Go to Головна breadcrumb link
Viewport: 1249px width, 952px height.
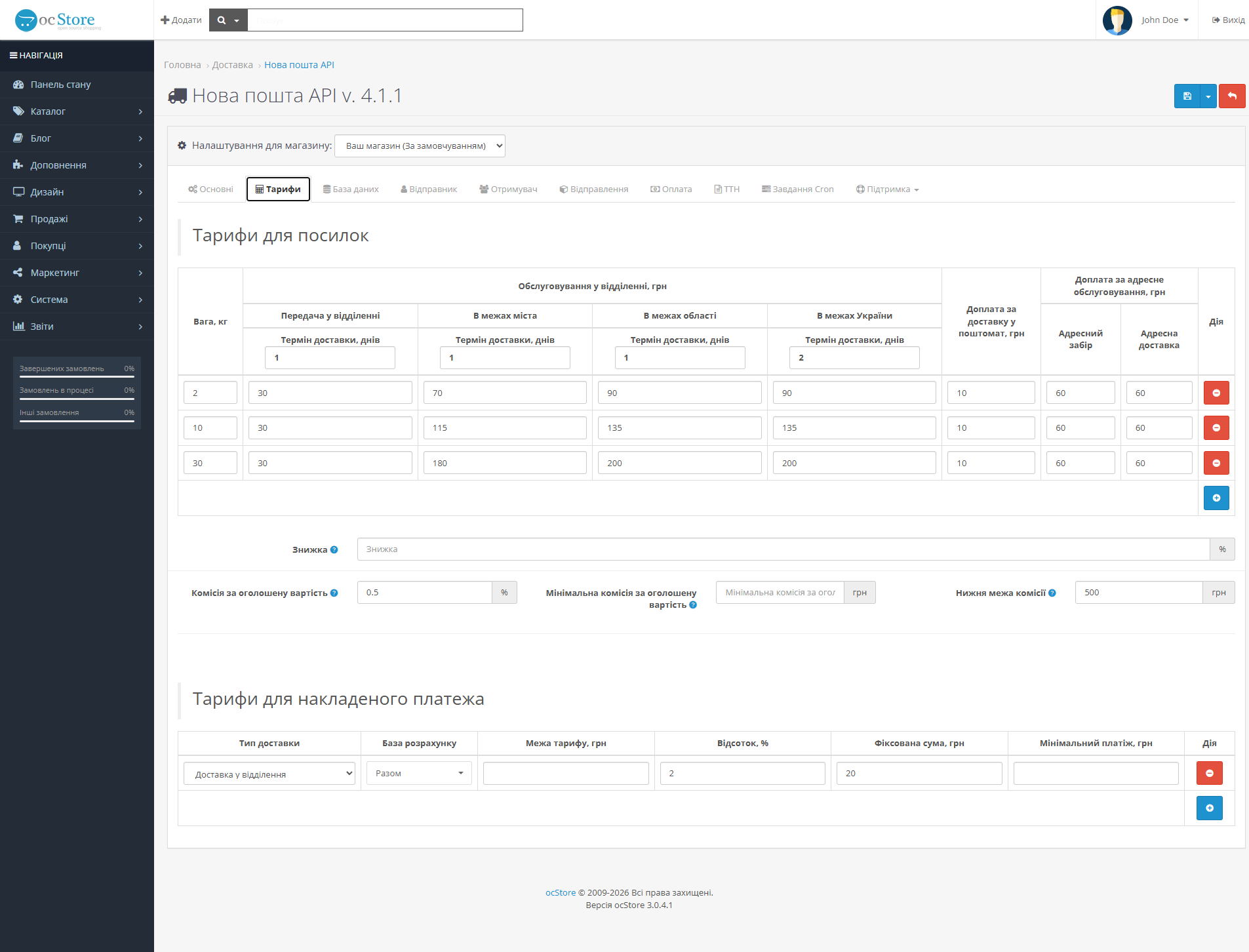click(x=182, y=65)
